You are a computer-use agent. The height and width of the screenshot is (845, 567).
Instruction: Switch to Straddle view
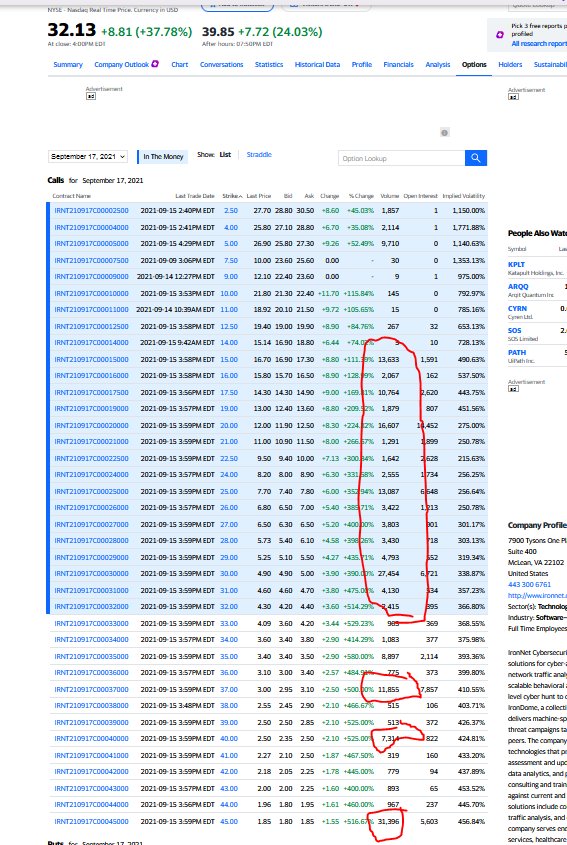tap(259, 155)
